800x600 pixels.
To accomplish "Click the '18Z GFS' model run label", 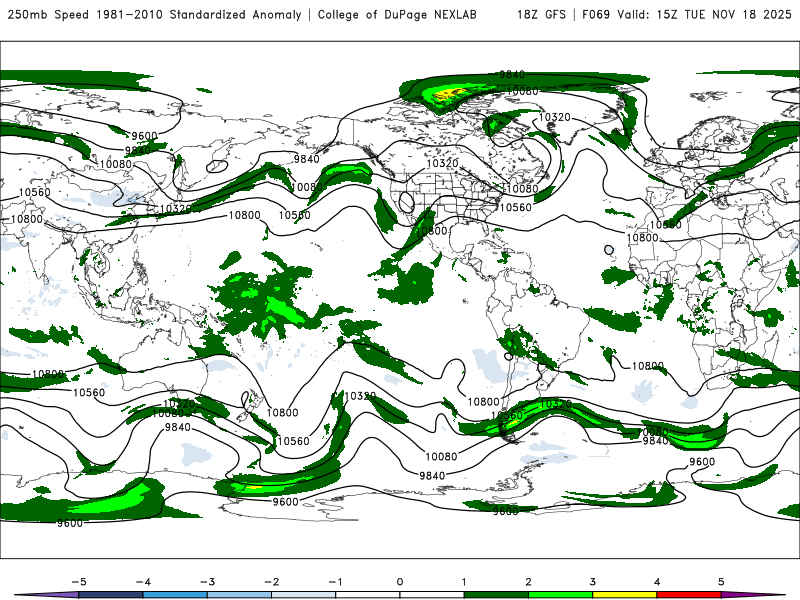I will point(541,14).
